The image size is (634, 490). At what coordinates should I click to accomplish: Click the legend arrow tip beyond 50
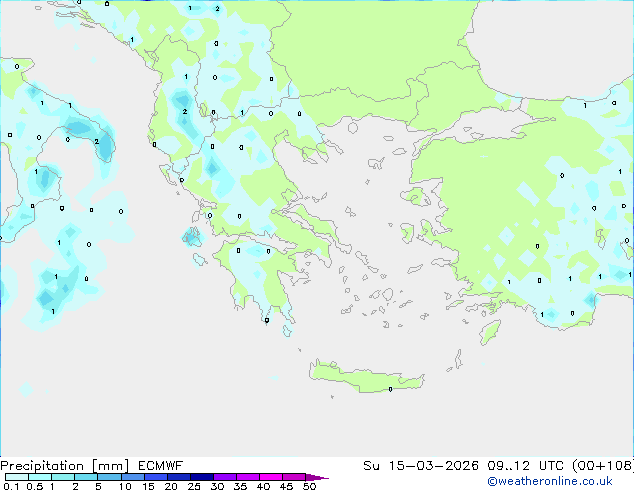317,477
